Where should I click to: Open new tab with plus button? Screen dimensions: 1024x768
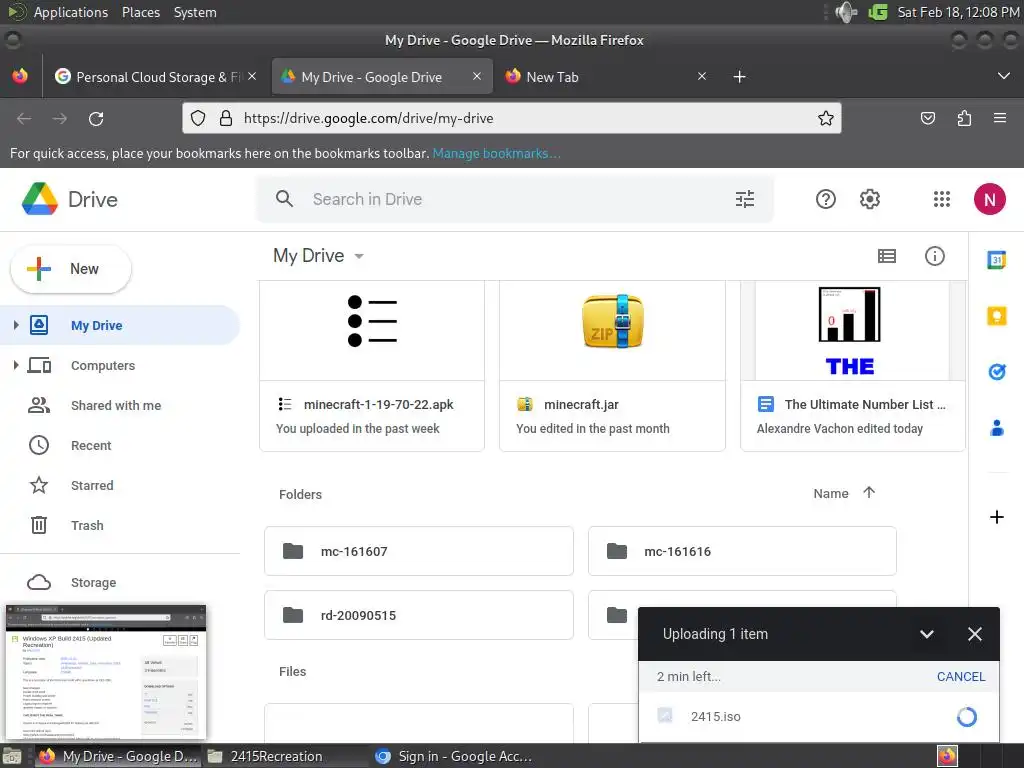tap(739, 77)
